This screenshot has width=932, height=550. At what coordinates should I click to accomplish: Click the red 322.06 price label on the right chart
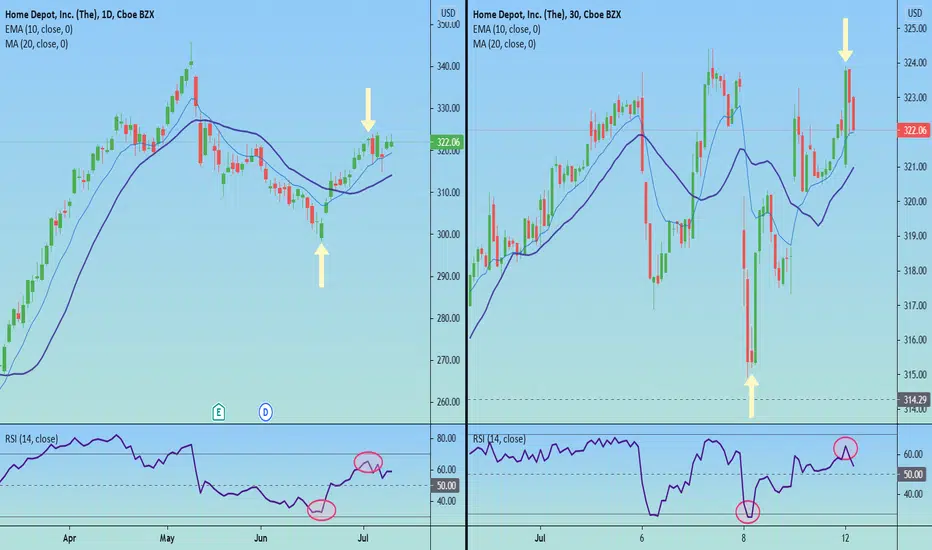pyautogui.click(x=914, y=130)
